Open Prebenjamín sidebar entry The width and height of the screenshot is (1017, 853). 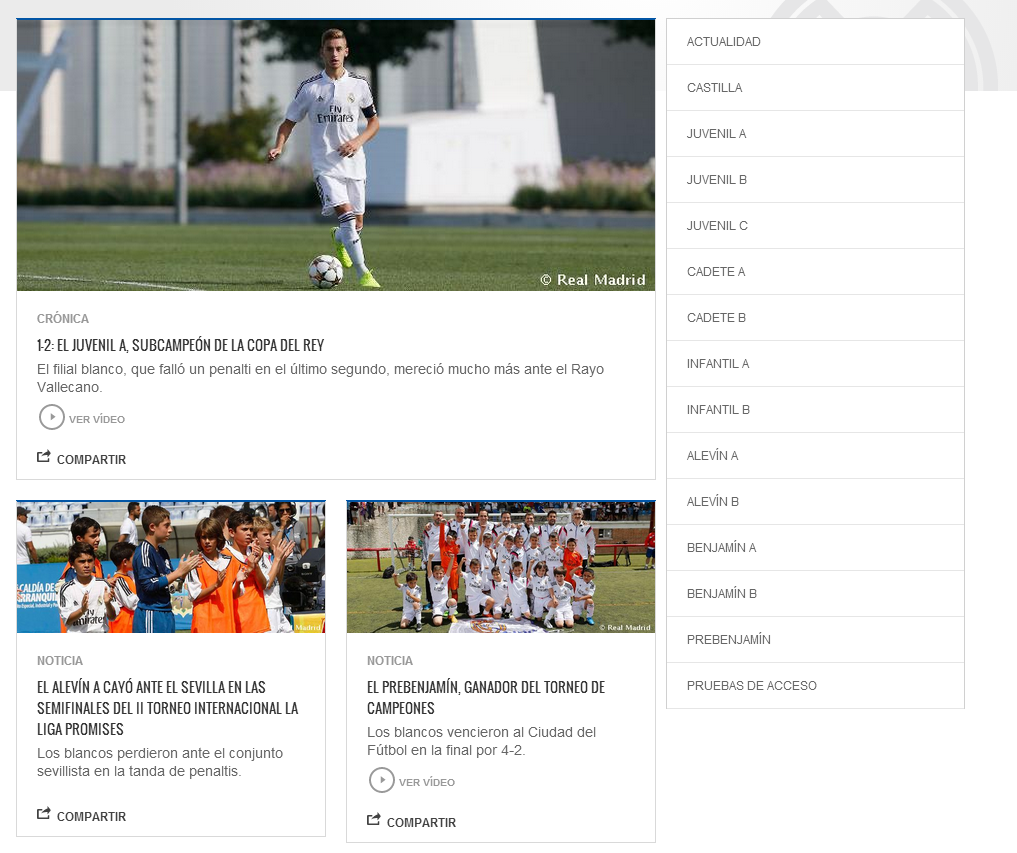[x=815, y=640]
